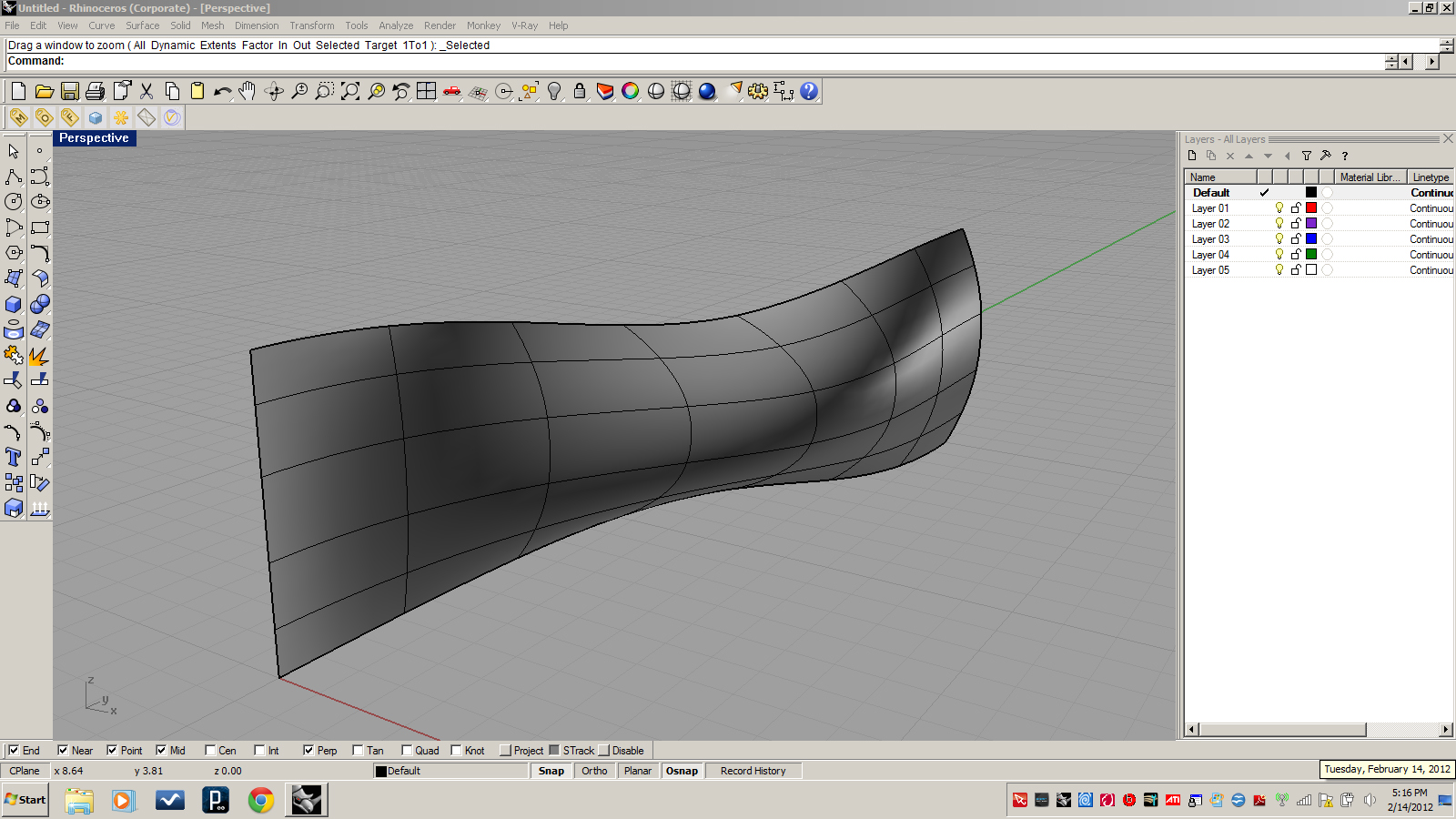Click the Rhinoceros icon in the Windows taskbar
This screenshot has width=1456, height=819.
pos(306,801)
